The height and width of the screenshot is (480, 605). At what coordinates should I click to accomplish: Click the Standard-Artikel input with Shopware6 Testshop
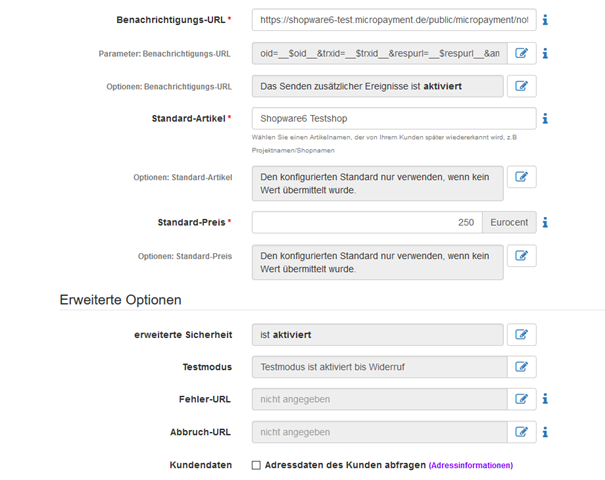[x=394, y=118]
